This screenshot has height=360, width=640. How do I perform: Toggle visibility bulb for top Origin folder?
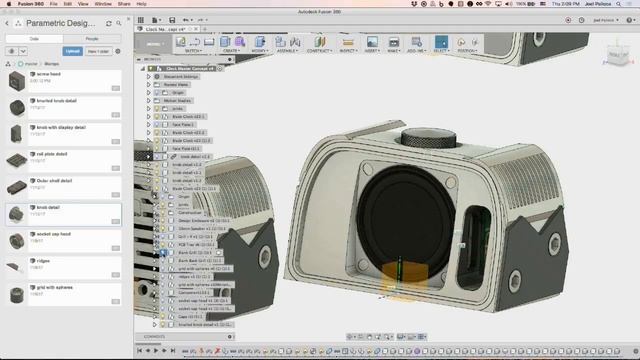(157, 93)
